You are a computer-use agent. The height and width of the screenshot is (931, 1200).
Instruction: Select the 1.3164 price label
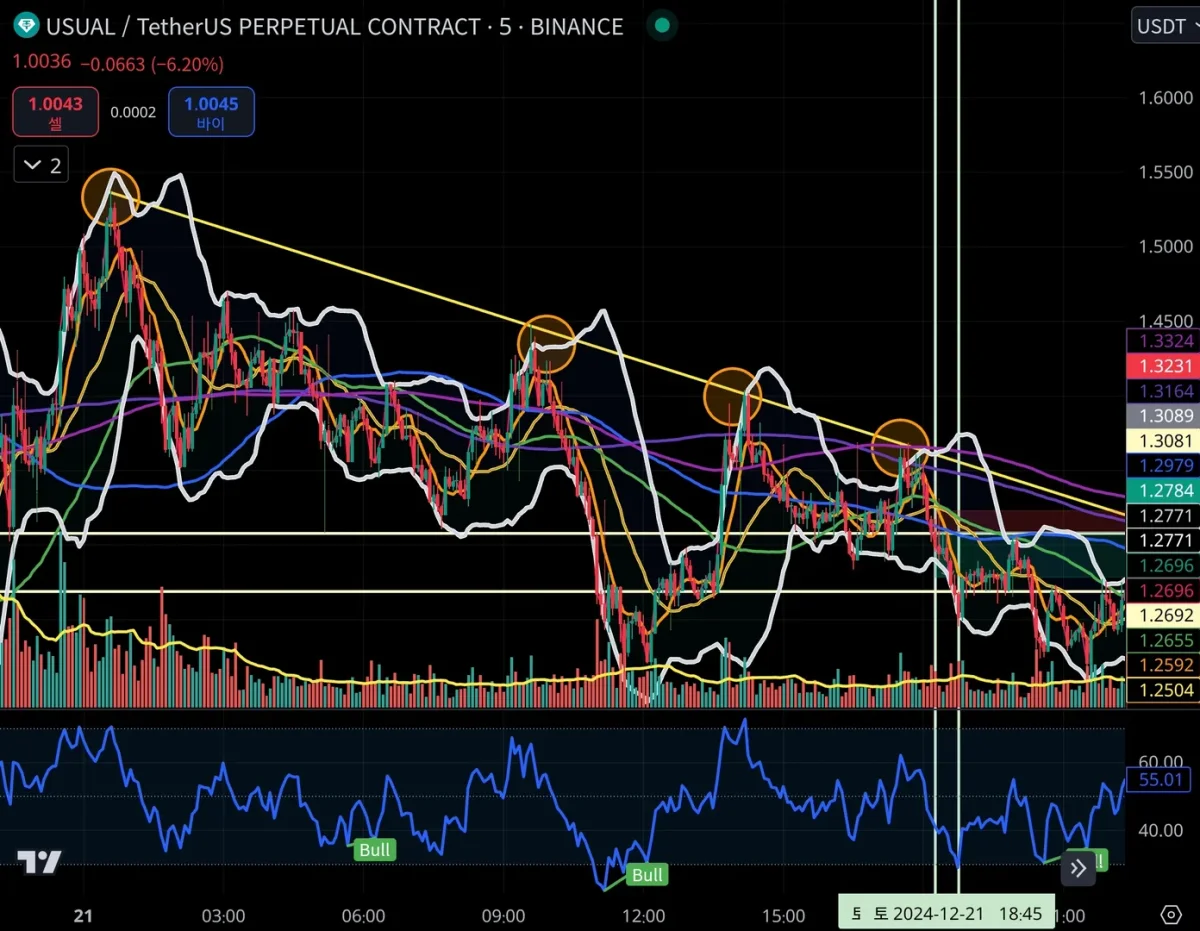1163,391
